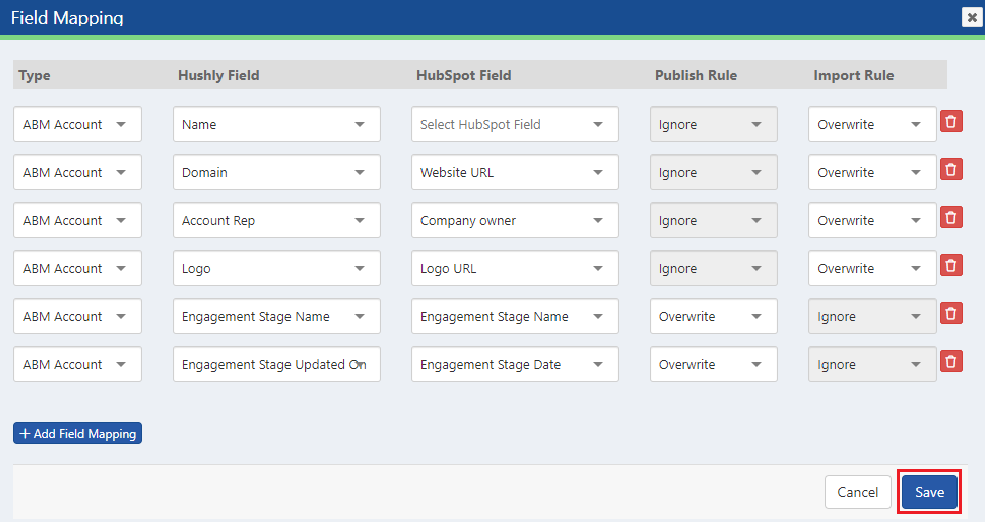Click the Add Field Mapping button

pyautogui.click(x=78, y=433)
